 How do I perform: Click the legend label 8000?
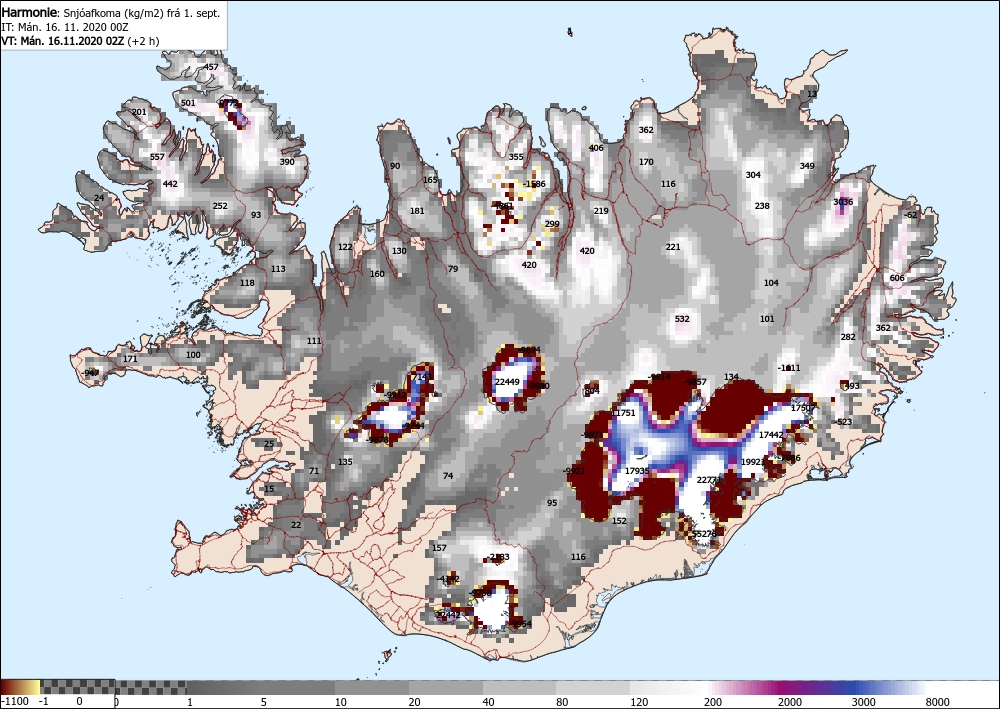point(938,702)
